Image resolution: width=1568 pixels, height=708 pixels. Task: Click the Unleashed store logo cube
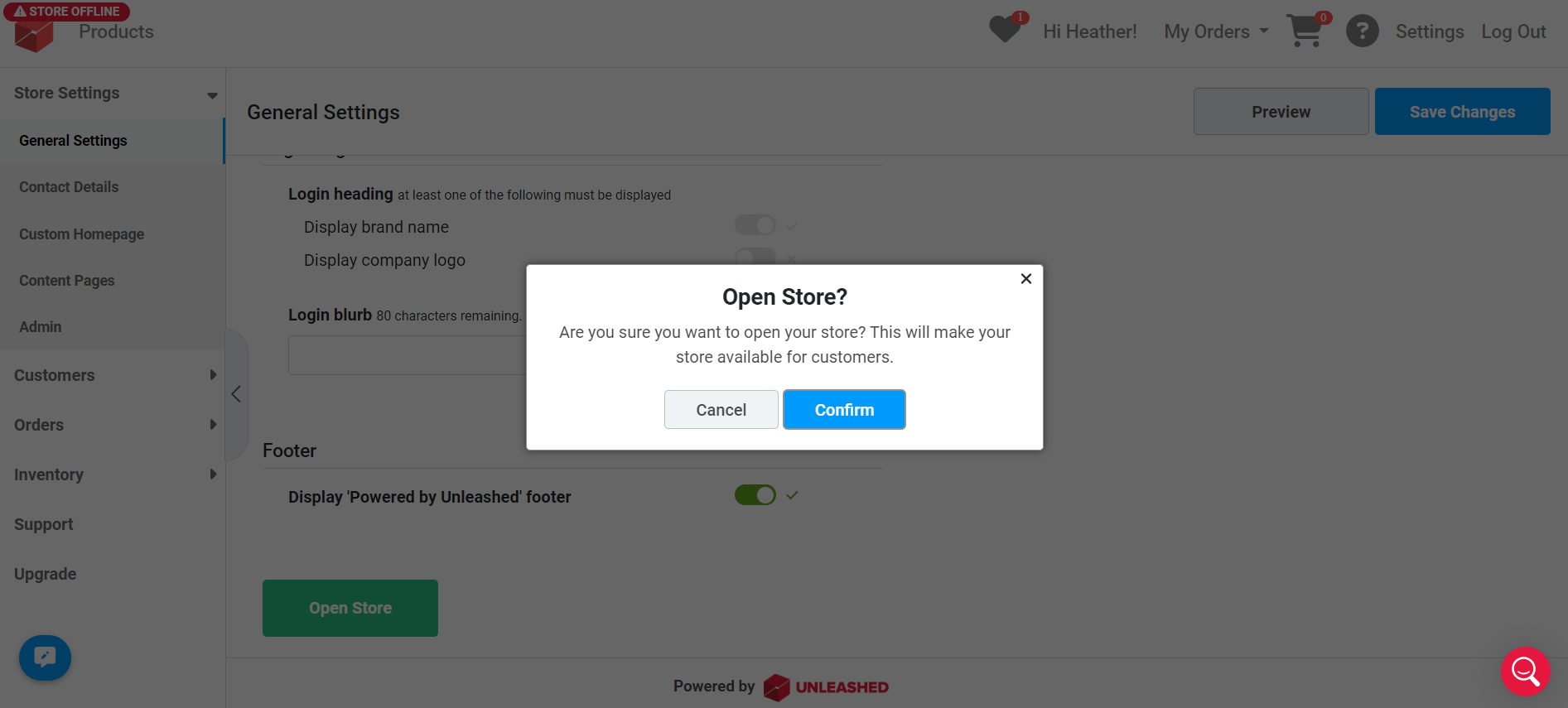pos(34,36)
